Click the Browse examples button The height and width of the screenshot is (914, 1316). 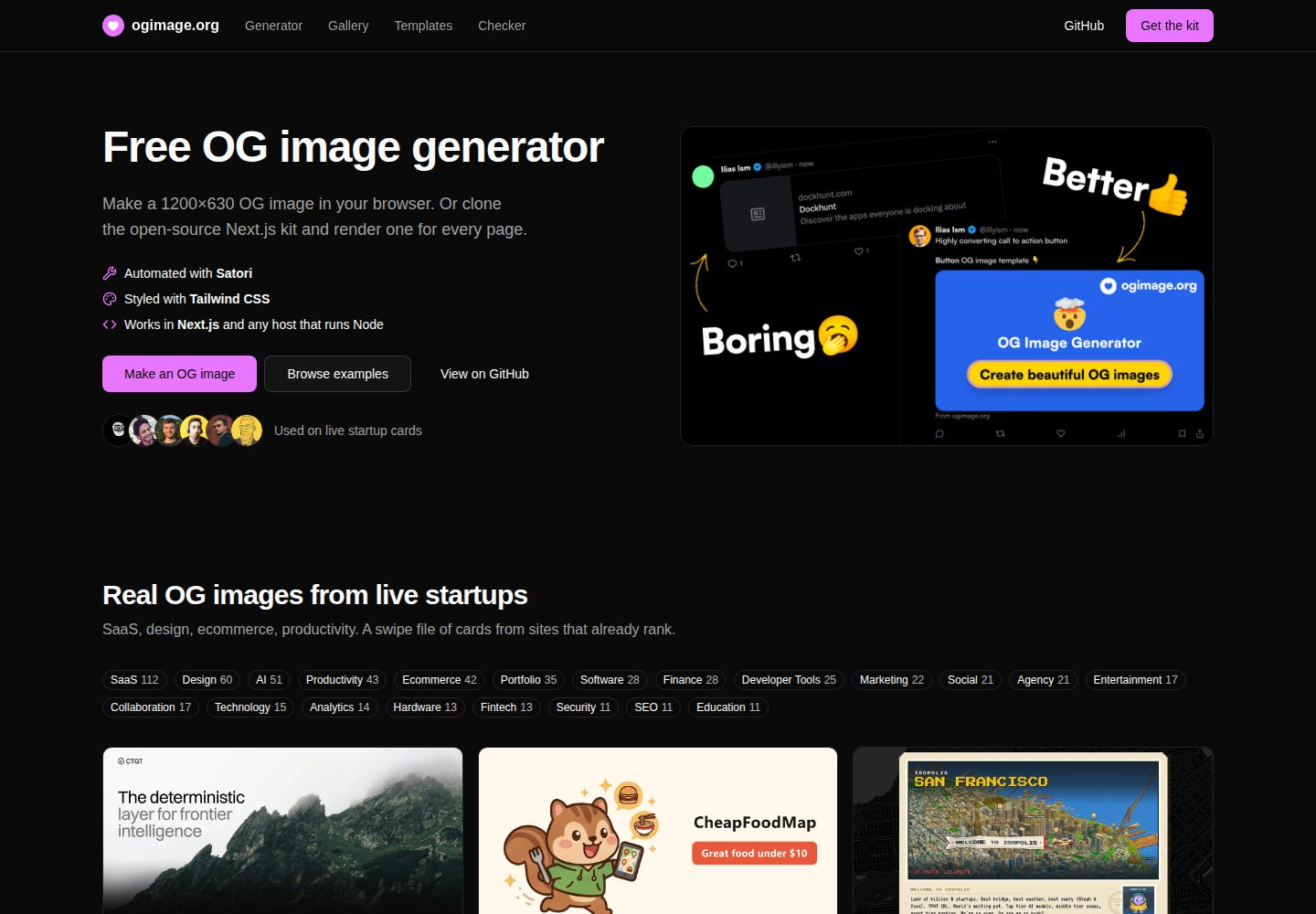tap(337, 374)
